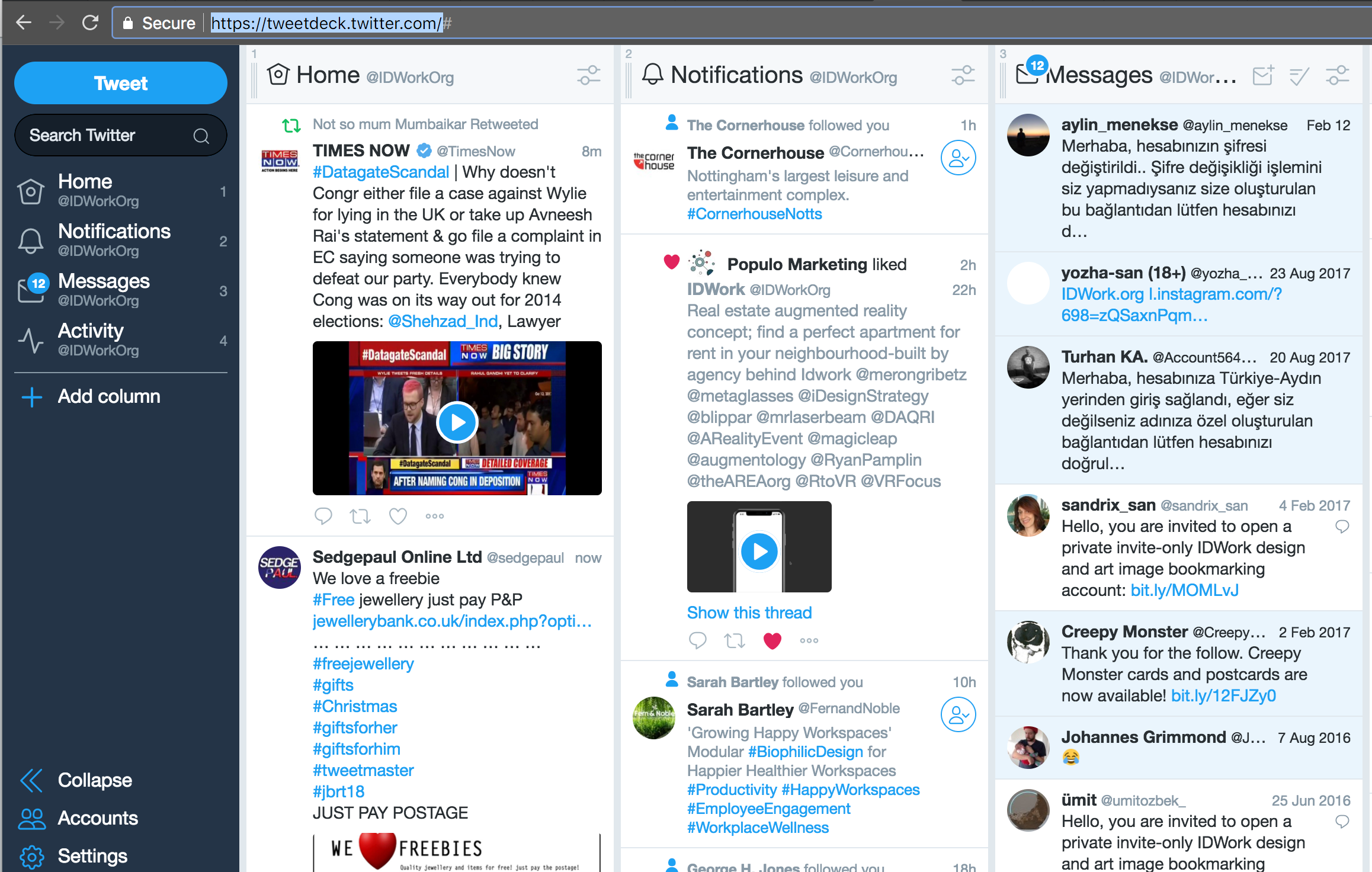Viewport: 1372px width, 872px height.
Task: Click sandrix_san message reply bubble
Action: coord(1342,527)
